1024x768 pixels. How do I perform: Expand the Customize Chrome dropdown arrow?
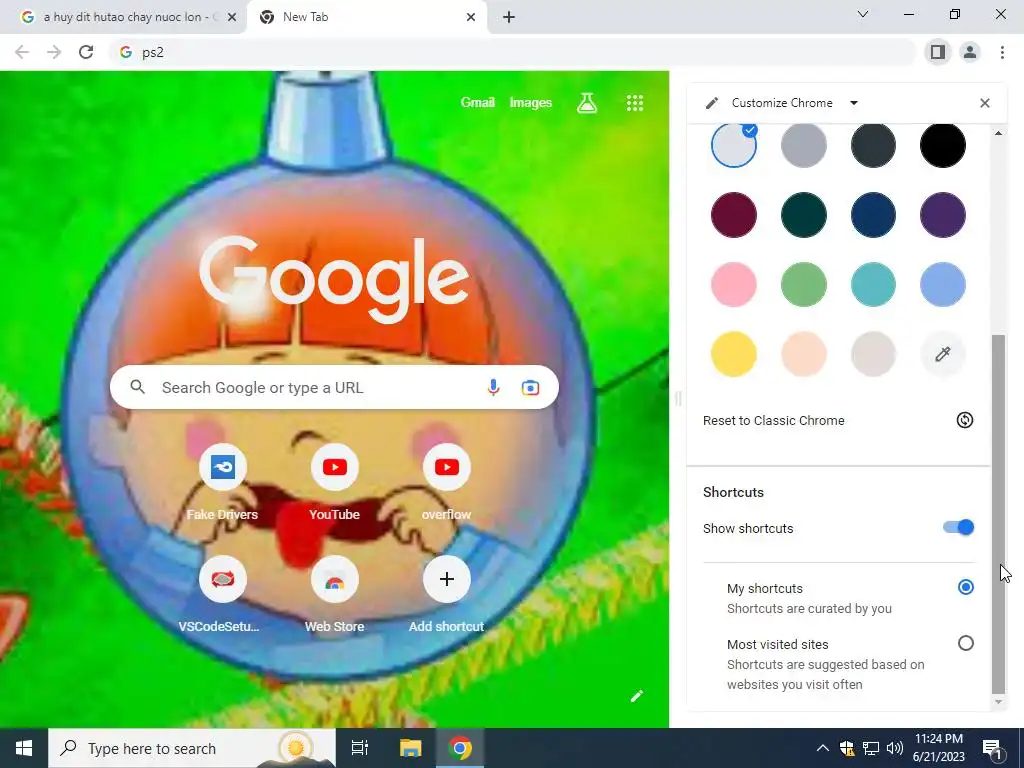[854, 103]
